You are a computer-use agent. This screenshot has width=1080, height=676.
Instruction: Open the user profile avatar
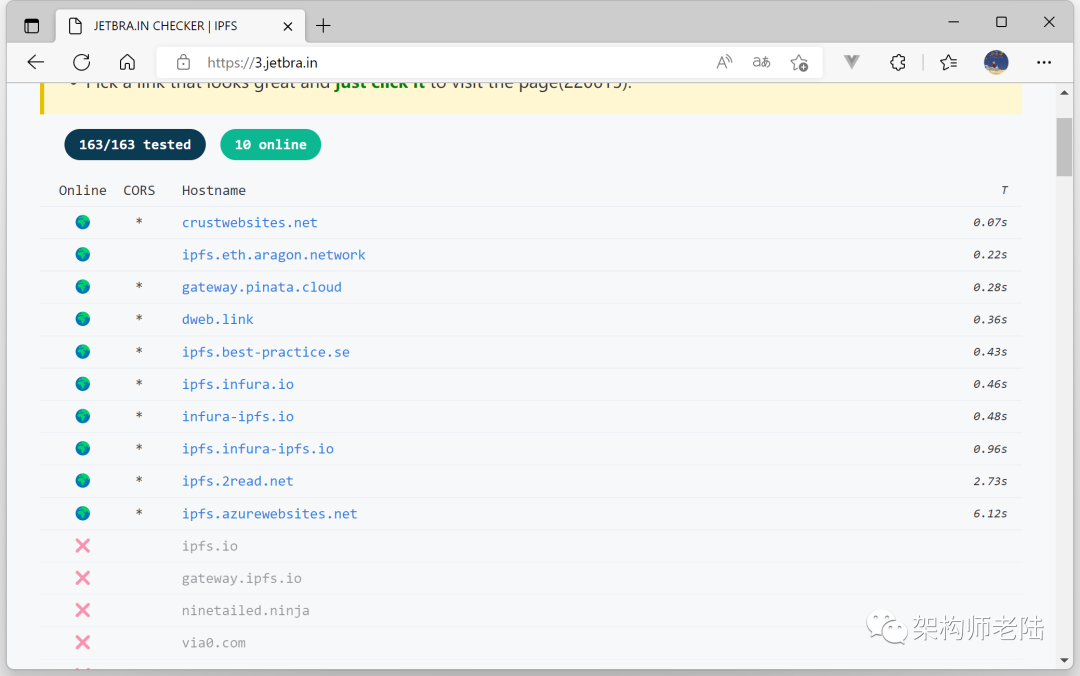pos(996,63)
